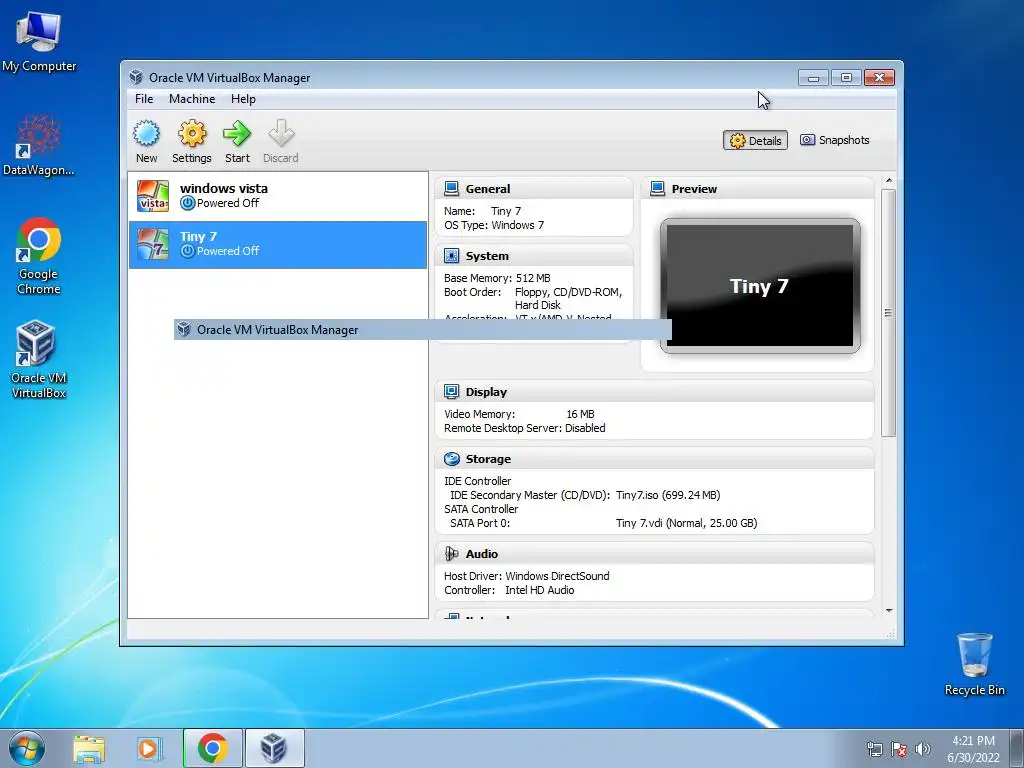Click the Preview section monitor icon
The image size is (1024, 768).
tap(658, 189)
